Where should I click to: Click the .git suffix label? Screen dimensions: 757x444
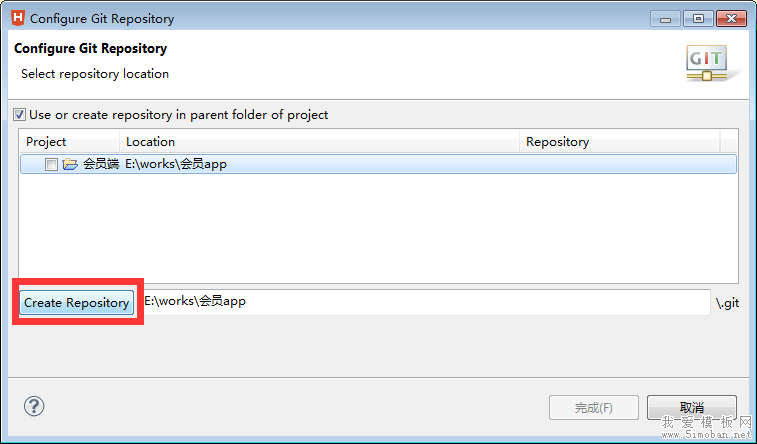pyautogui.click(x=727, y=302)
